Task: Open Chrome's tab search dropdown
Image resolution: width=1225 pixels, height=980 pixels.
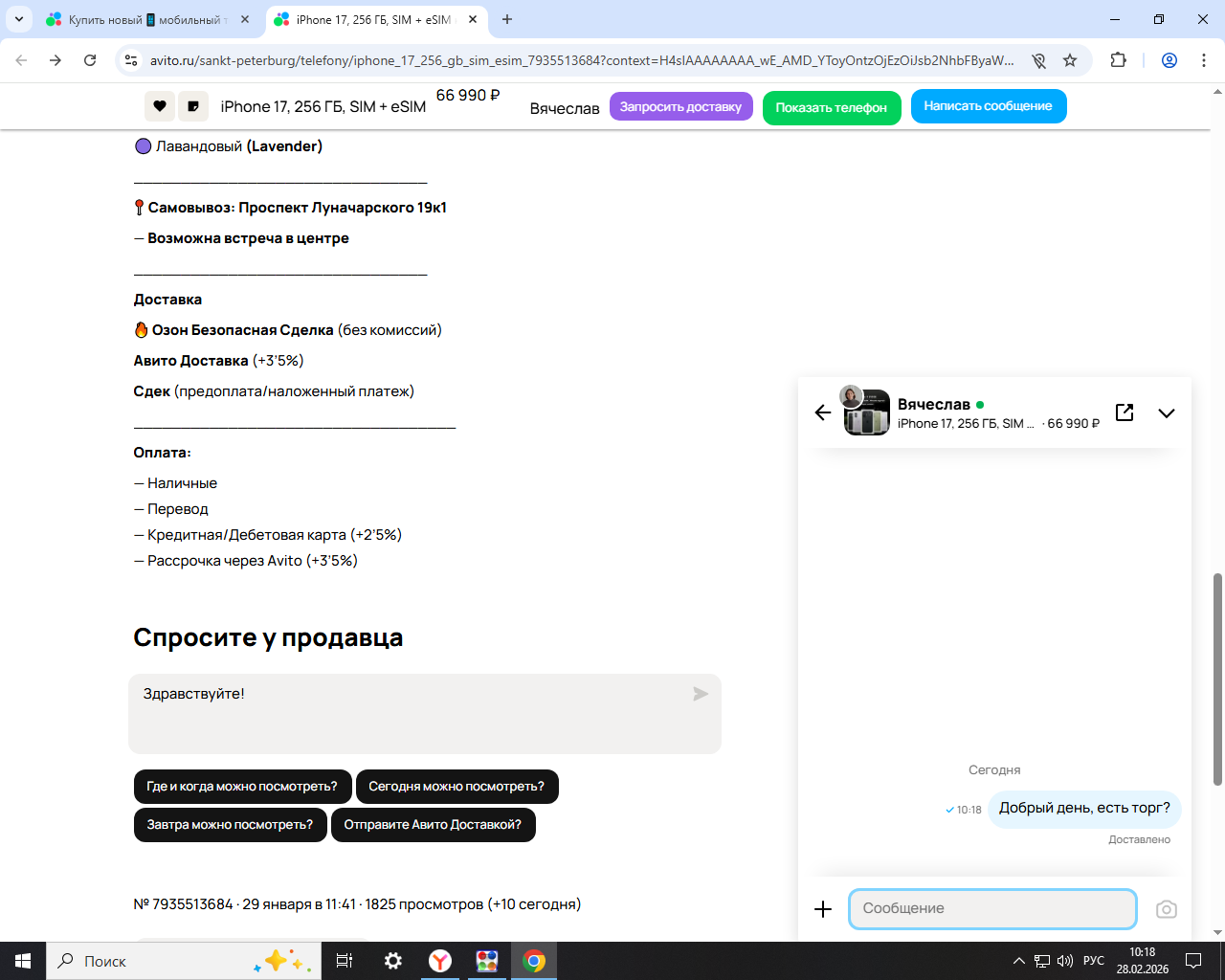Action: coord(19,19)
